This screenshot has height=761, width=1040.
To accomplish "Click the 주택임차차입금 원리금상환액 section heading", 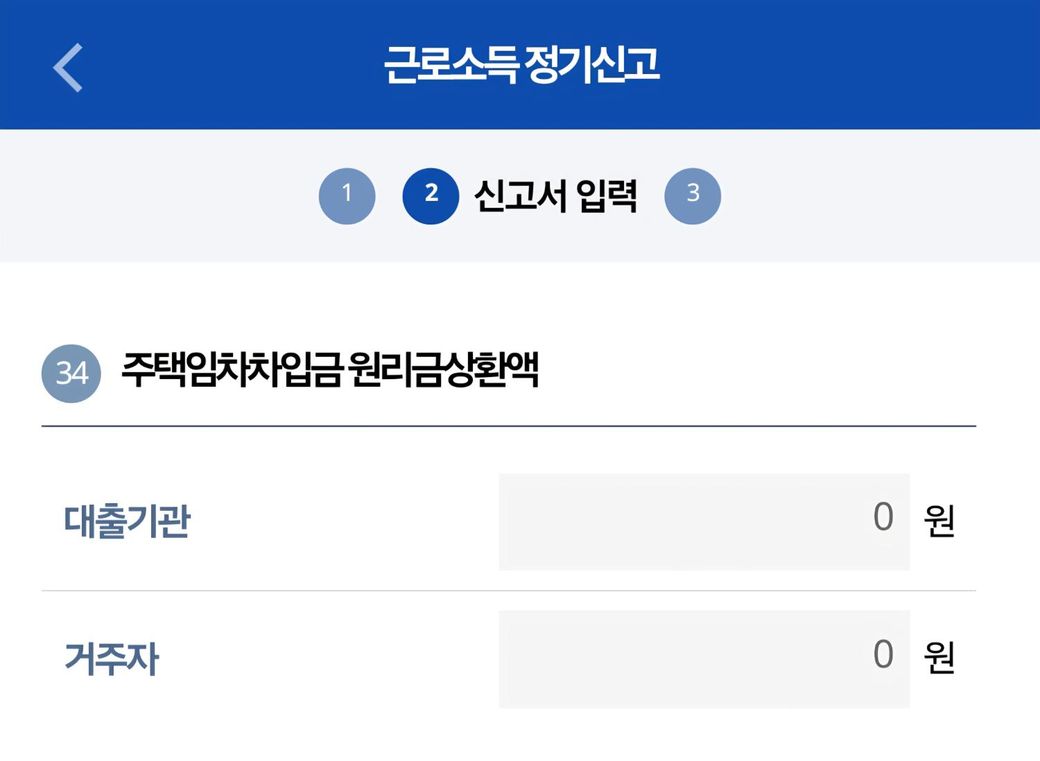I will point(330,372).
